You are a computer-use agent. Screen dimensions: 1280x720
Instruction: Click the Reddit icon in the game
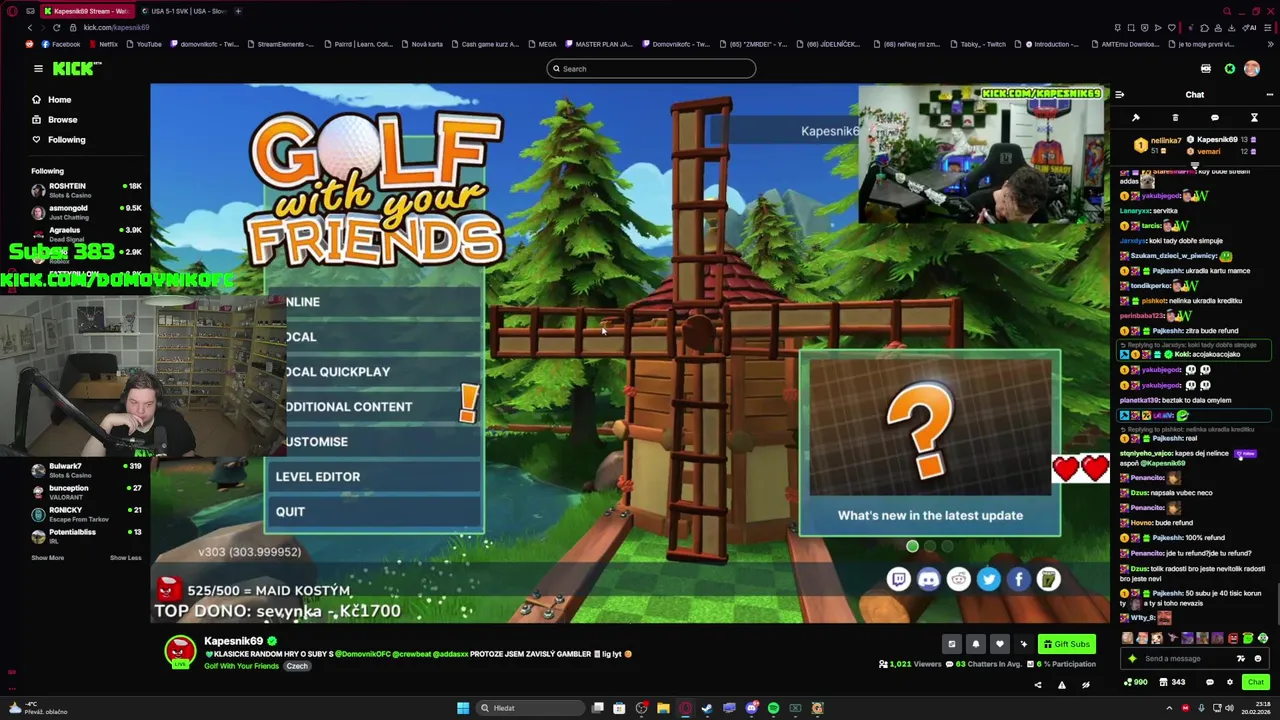(x=958, y=579)
